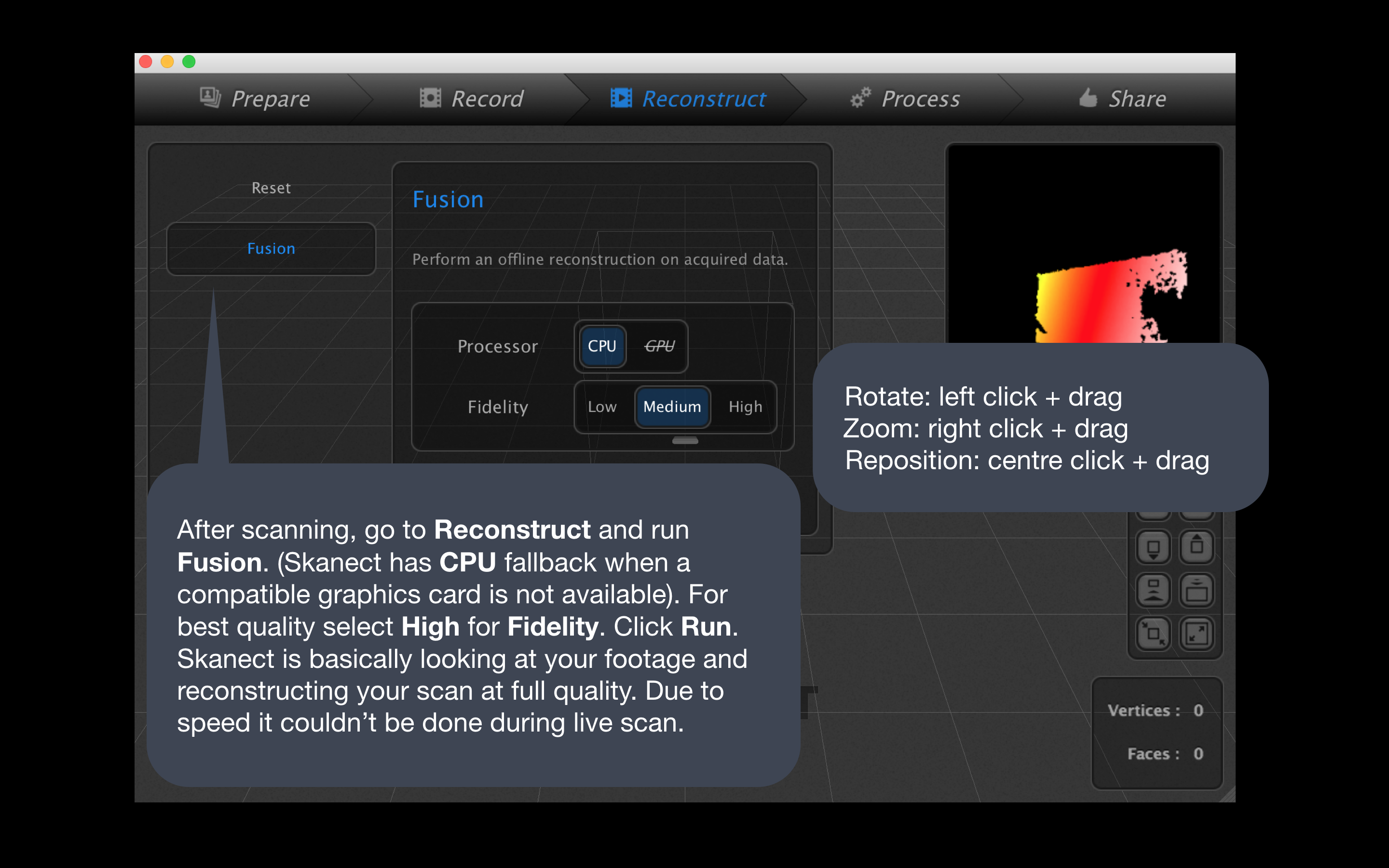Screen dimensions: 1389x868
Task: Click the move box down icon
Action: tap(1153, 548)
